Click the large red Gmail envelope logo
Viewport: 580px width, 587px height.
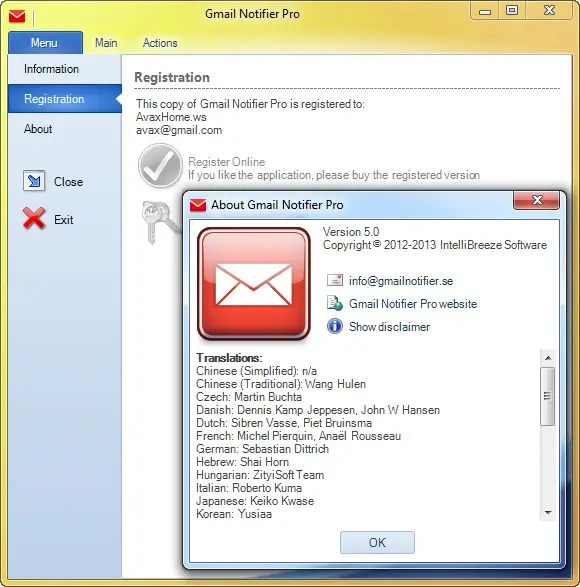pos(254,284)
